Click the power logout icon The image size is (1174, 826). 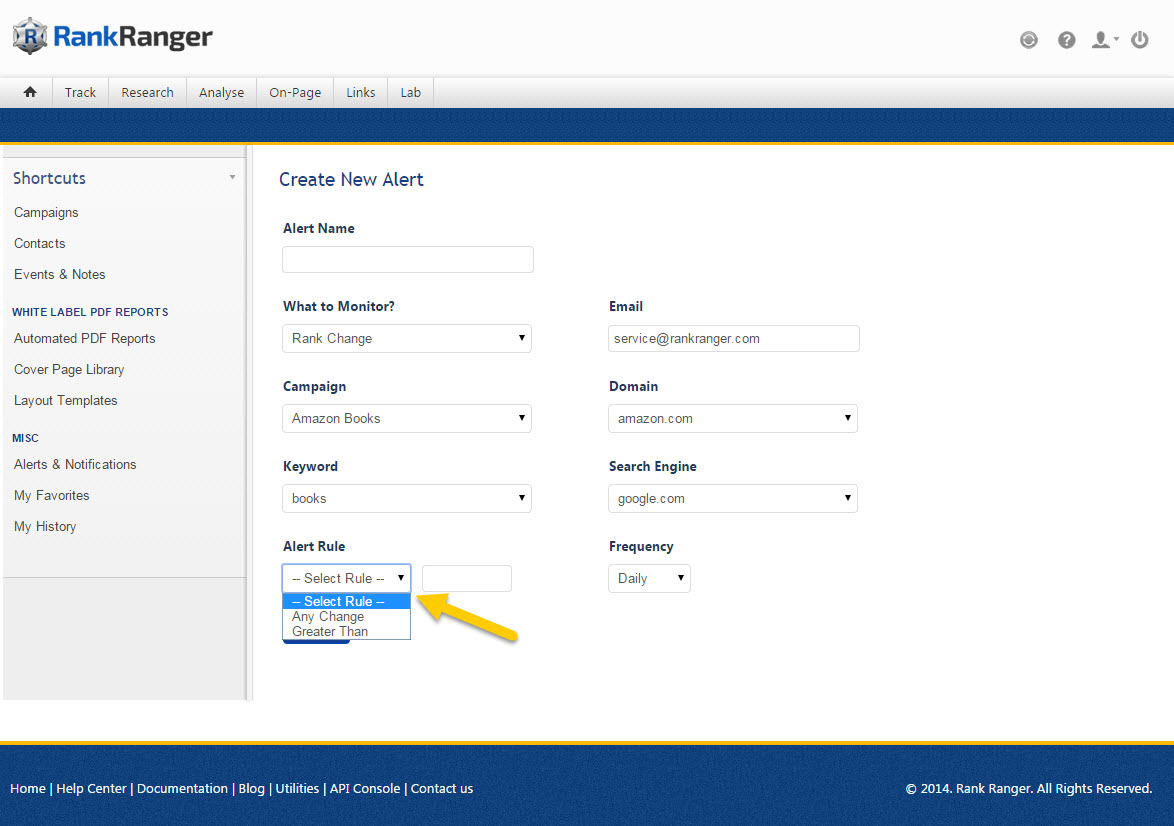(x=1139, y=40)
